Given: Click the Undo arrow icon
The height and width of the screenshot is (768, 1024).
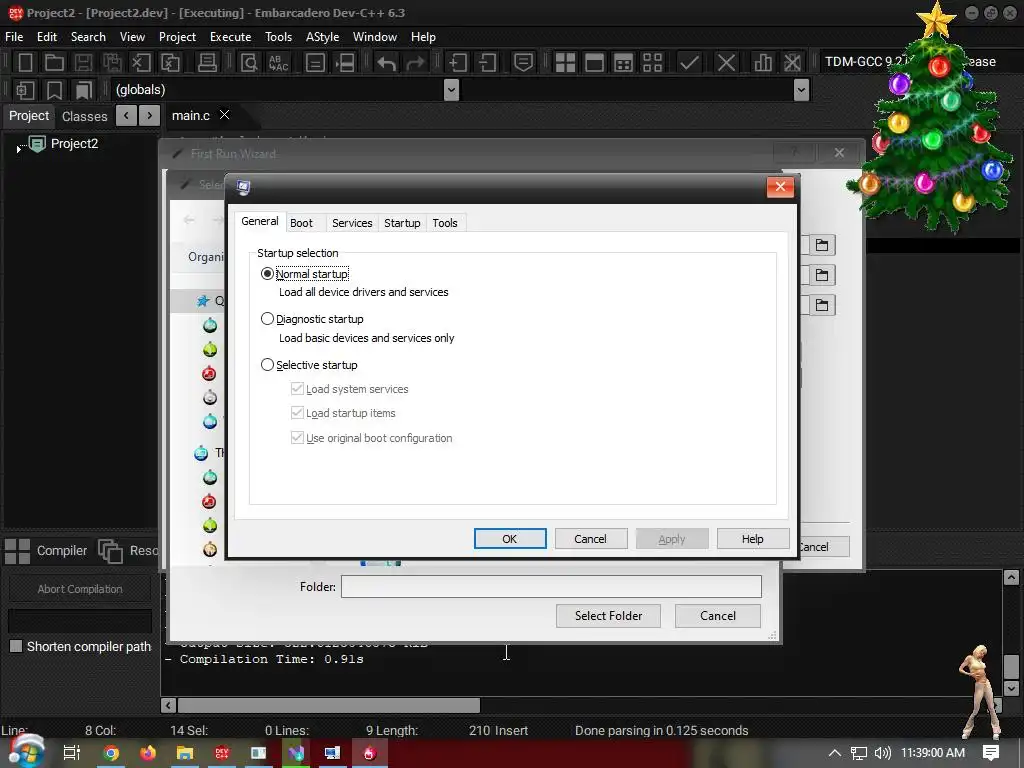Looking at the screenshot, I should [387, 63].
